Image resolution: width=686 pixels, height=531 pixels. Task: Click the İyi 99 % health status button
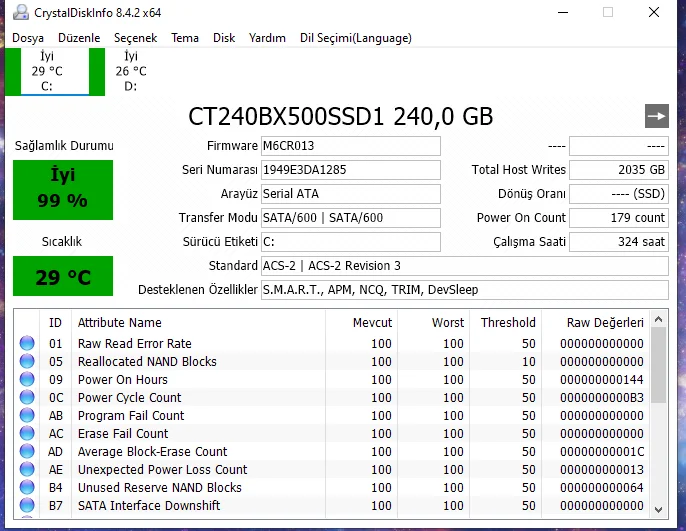click(x=63, y=190)
